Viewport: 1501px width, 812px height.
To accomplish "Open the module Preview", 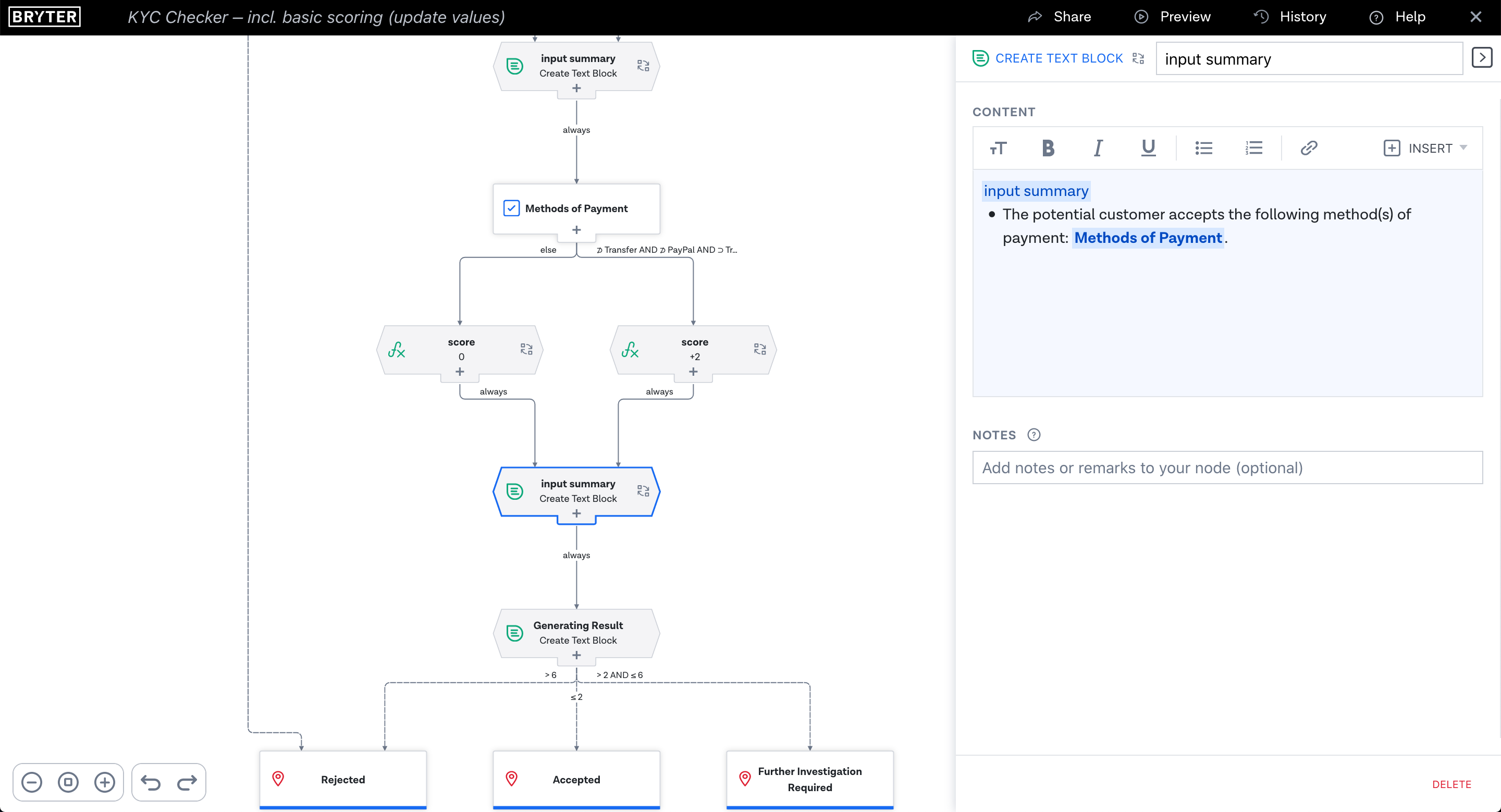I will (1172, 17).
